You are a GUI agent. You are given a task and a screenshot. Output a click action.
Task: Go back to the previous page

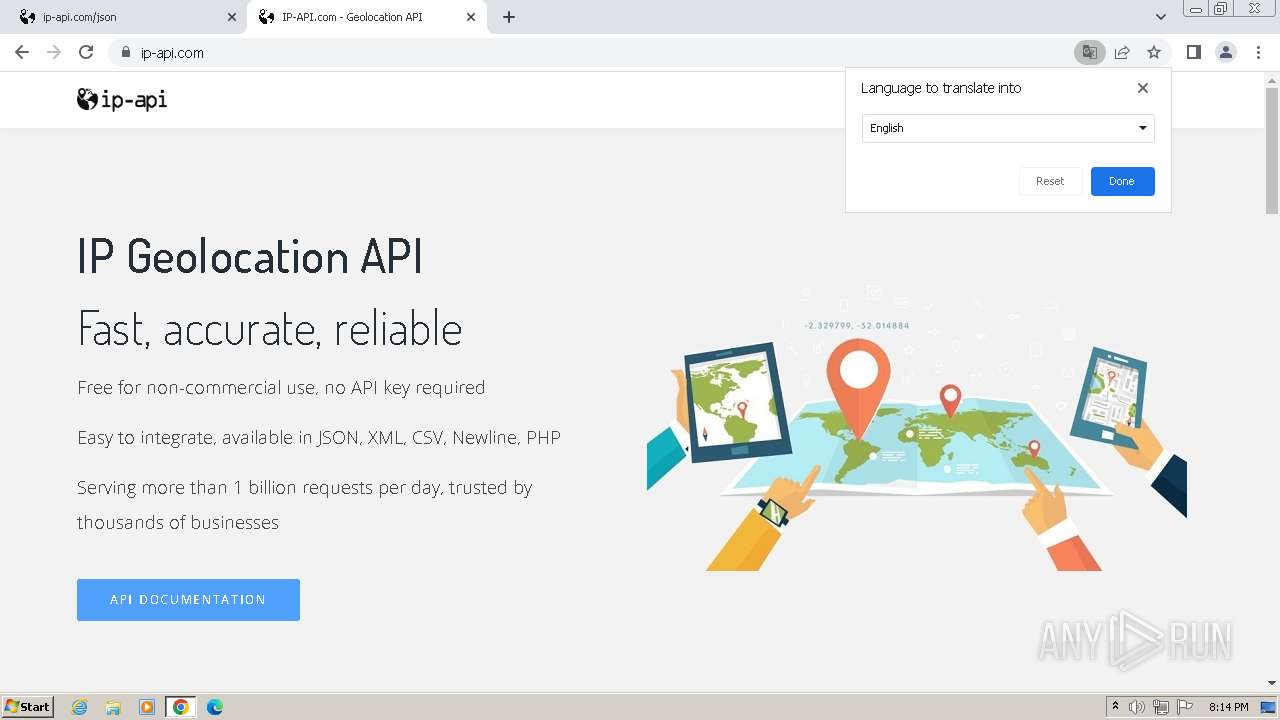click(x=22, y=52)
